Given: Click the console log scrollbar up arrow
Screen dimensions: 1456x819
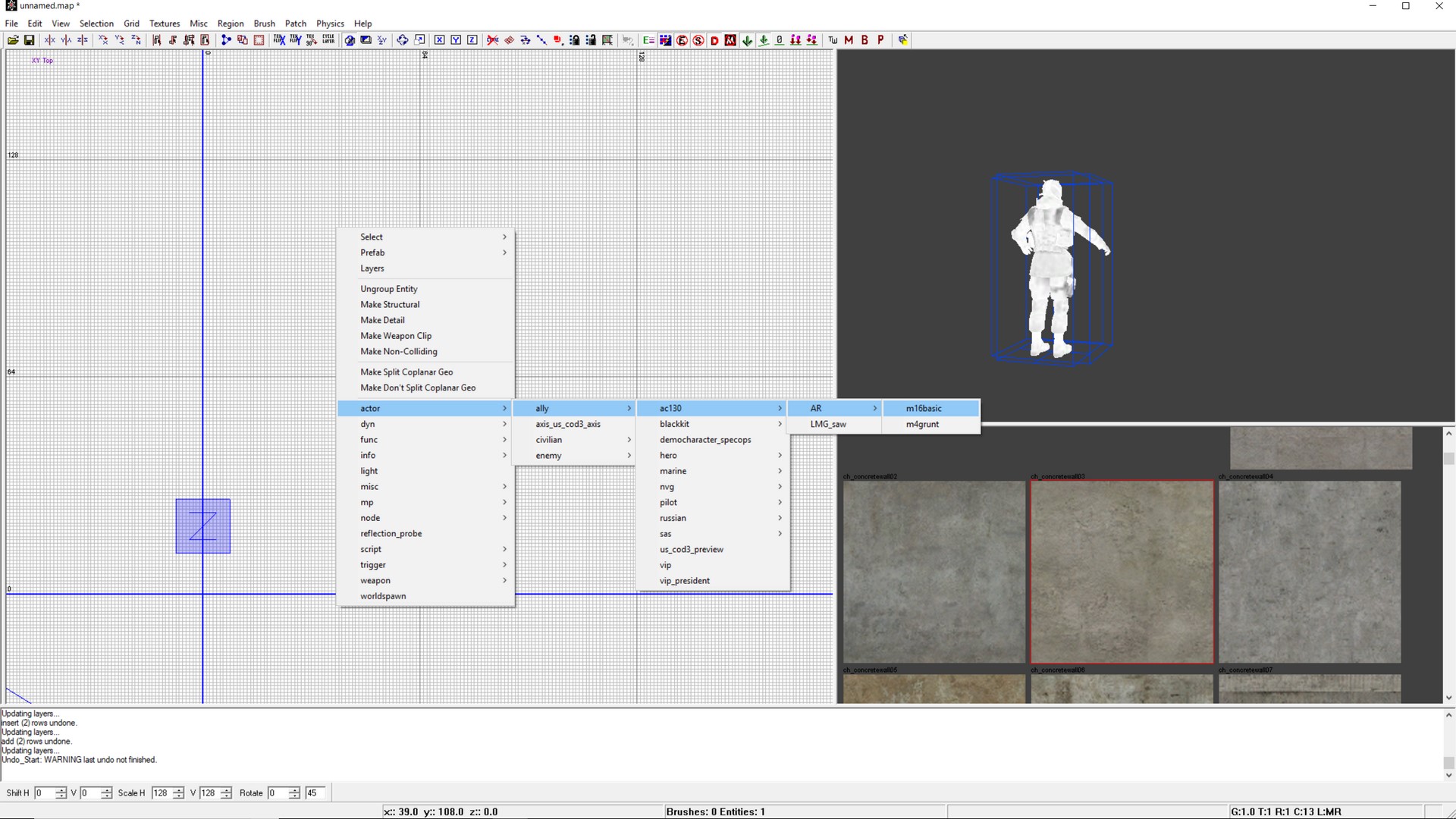Looking at the screenshot, I should pos(1448,715).
